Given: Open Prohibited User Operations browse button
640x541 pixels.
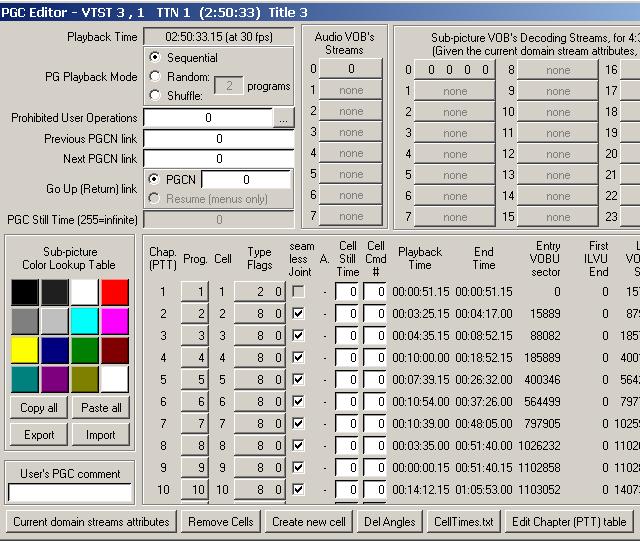Looking at the screenshot, I should [x=283, y=118].
